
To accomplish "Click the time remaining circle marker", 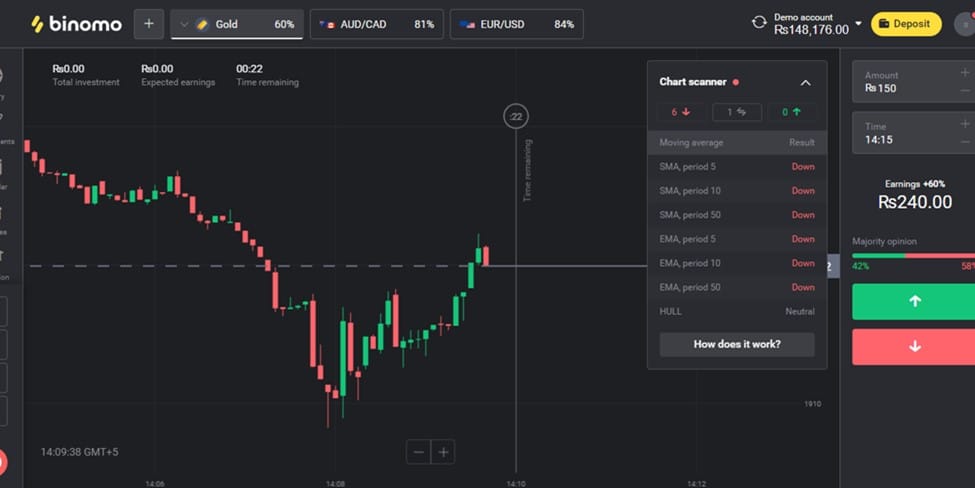I will (x=515, y=116).
